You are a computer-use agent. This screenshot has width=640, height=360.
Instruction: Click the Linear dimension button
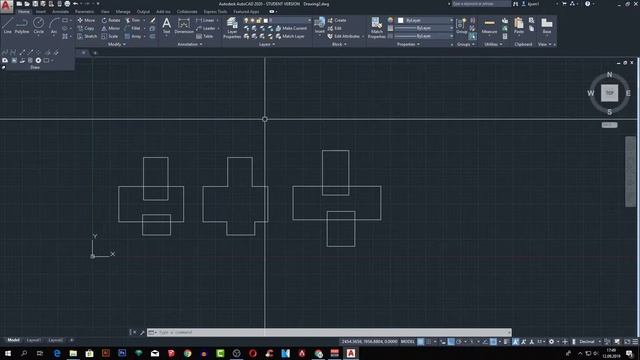click(206, 20)
